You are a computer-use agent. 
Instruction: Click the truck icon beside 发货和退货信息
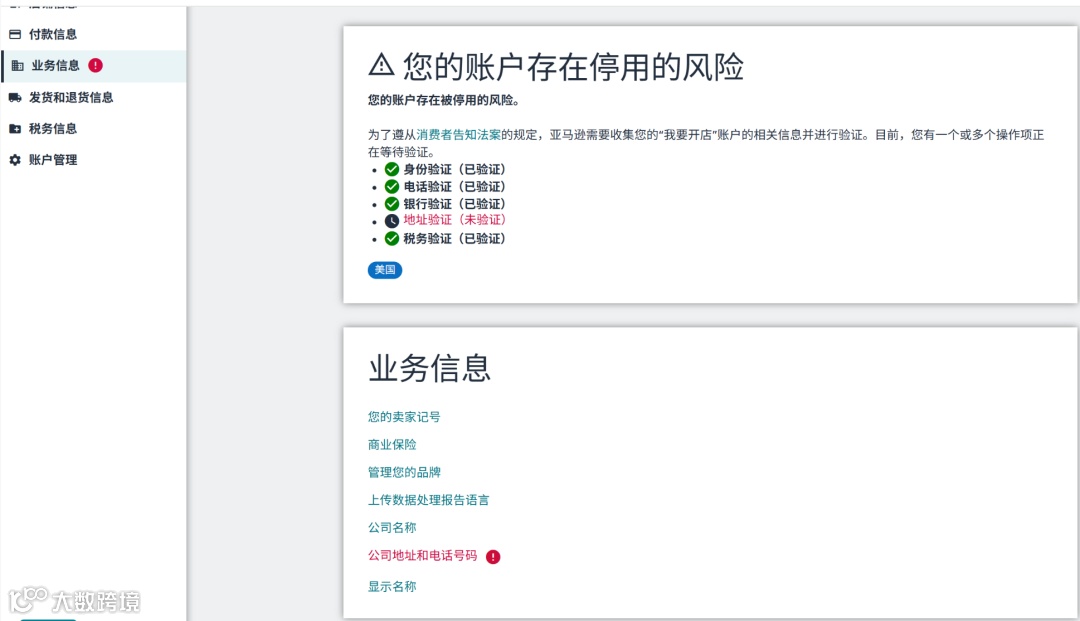(15, 98)
